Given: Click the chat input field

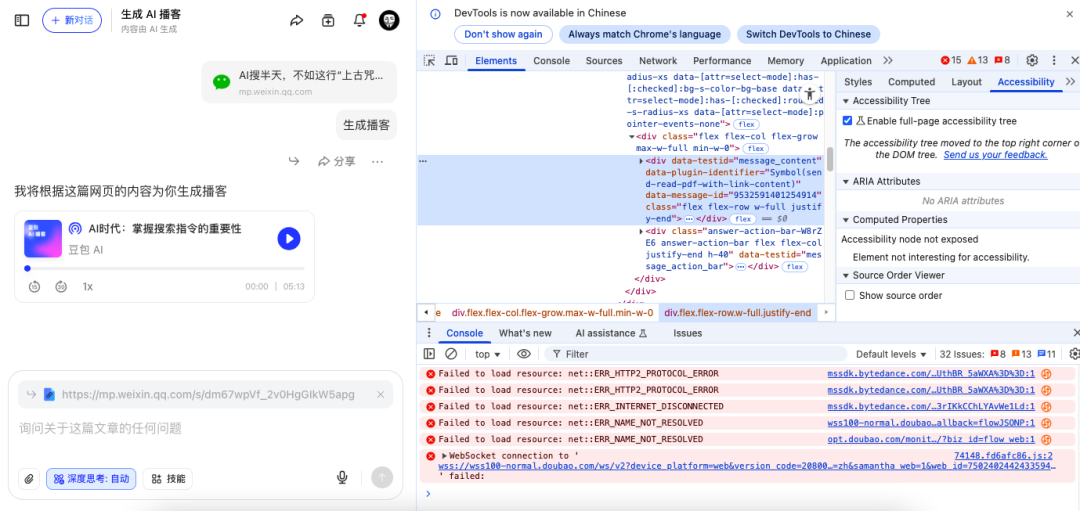Looking at the screenshot, I should 205,428.
